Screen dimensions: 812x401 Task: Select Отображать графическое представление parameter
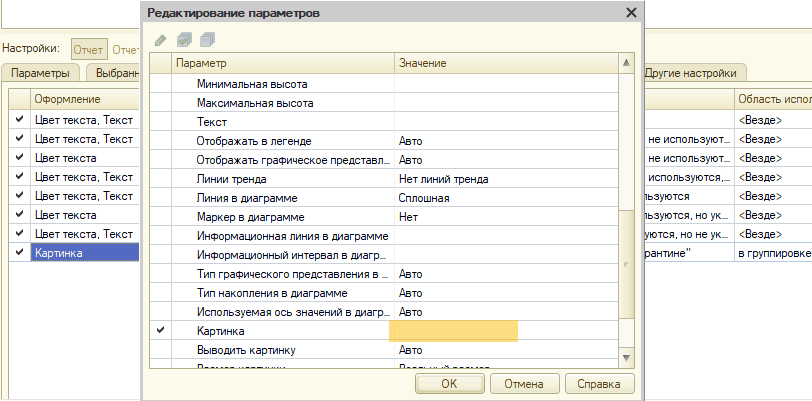(293, 160)
